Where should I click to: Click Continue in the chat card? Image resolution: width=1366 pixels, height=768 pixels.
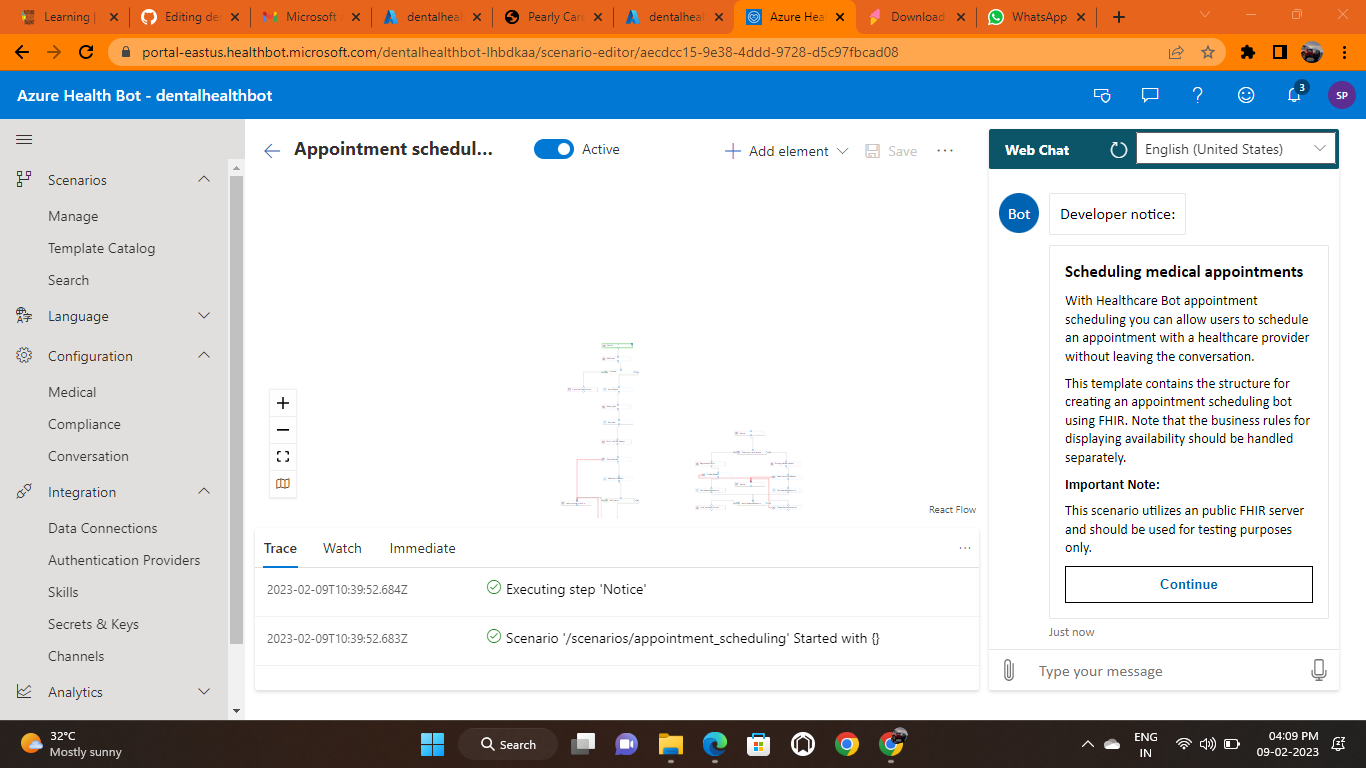(x=1189, y=584)
